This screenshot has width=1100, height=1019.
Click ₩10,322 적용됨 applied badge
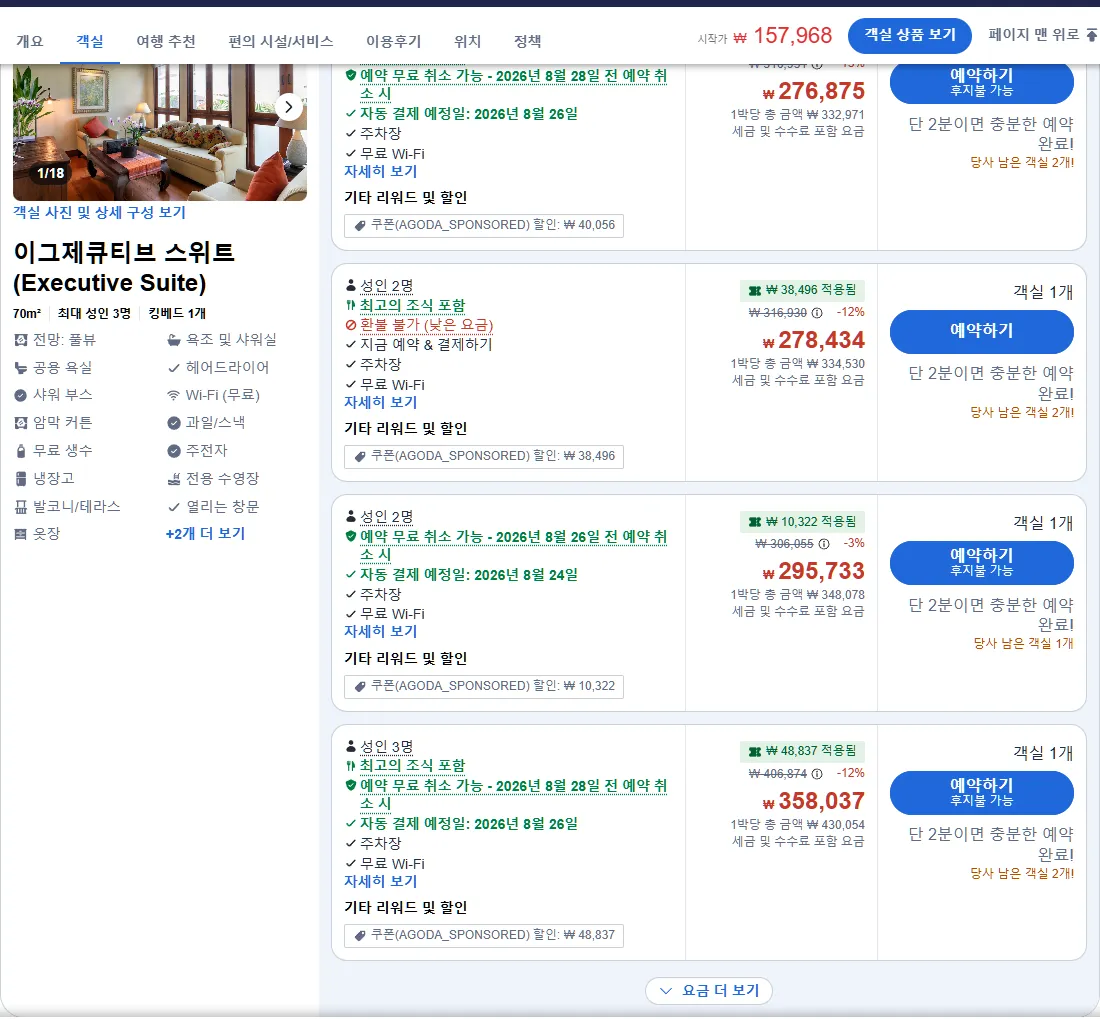point(802,521)
